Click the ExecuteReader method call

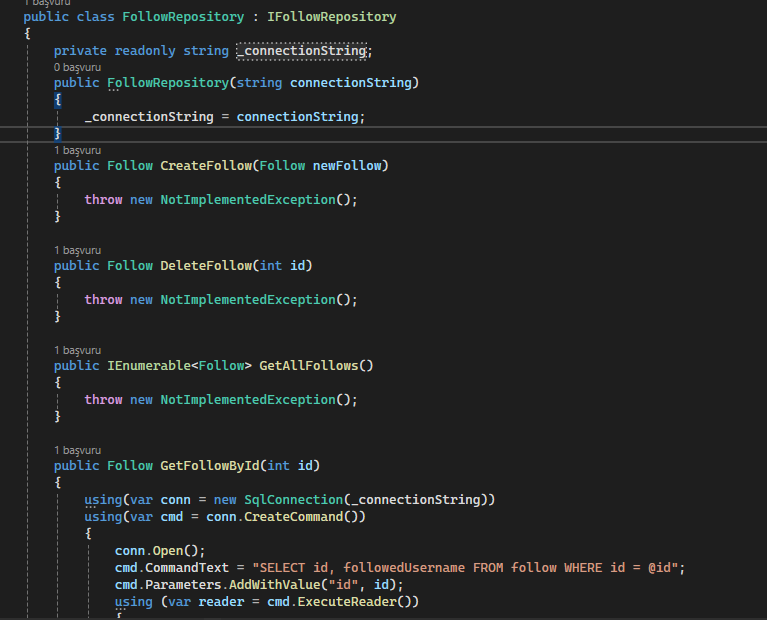tap(347, 601)
